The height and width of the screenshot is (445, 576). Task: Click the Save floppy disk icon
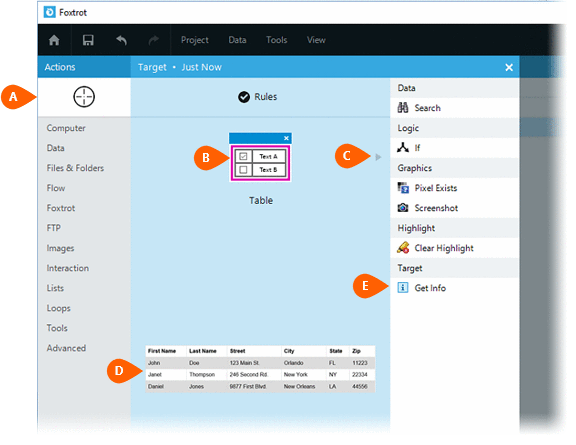pyautogui.click(x=88, y=40)
